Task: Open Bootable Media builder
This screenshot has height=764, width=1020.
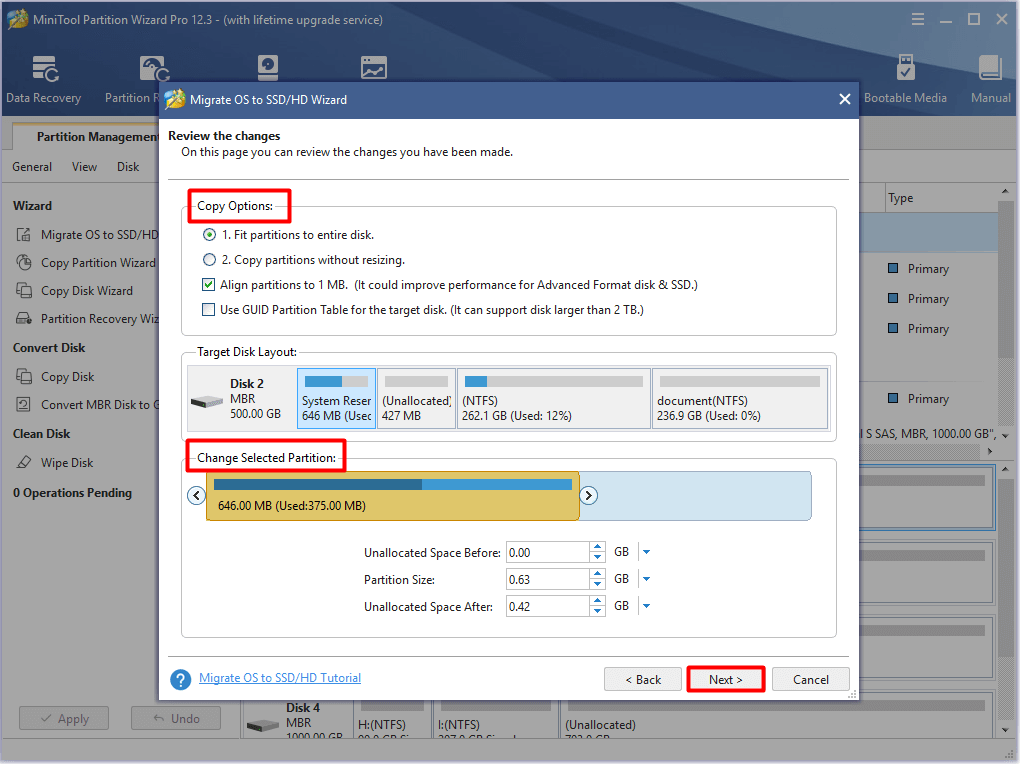Action: point(905,79)
